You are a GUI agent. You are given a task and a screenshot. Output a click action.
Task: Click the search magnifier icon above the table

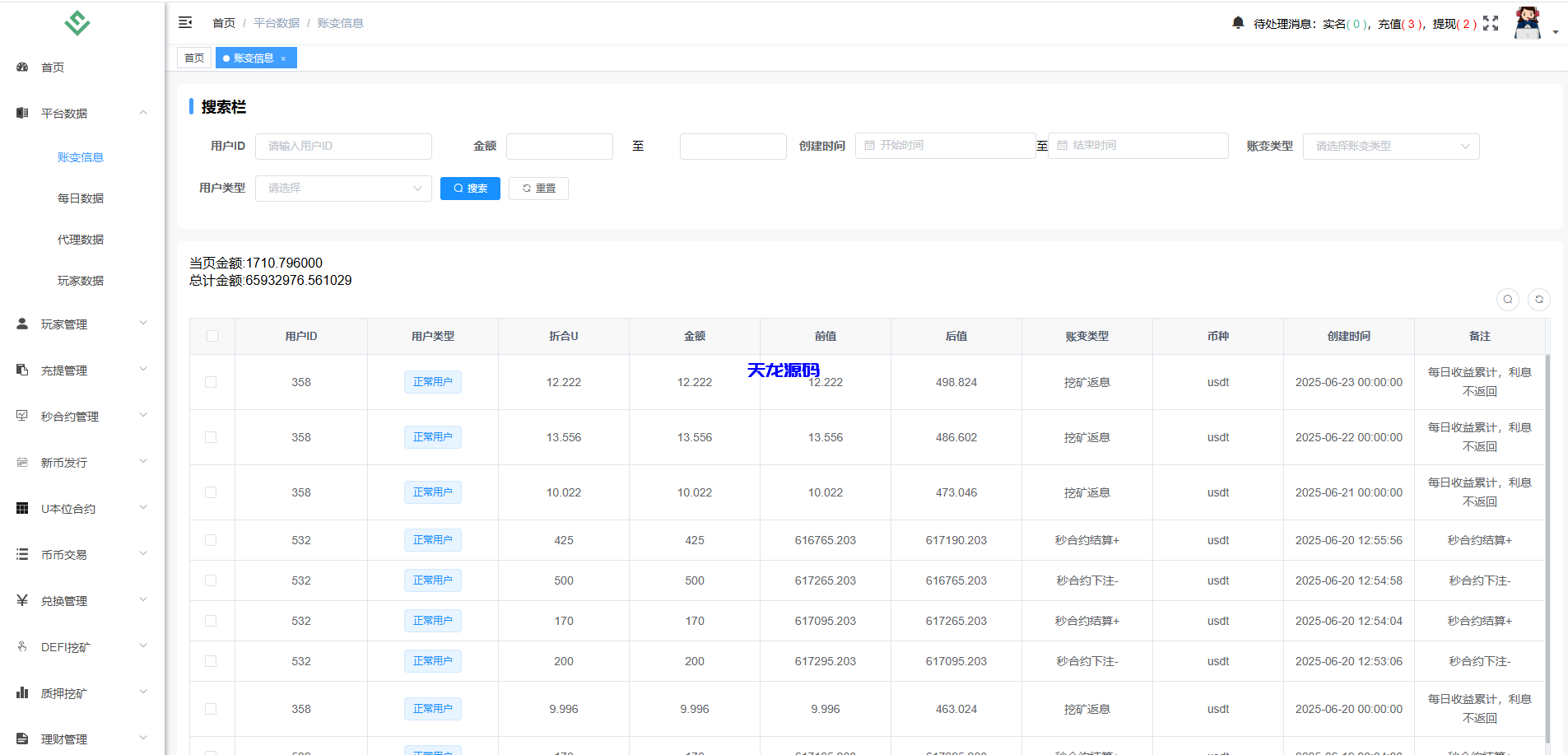pos(1508,300)
